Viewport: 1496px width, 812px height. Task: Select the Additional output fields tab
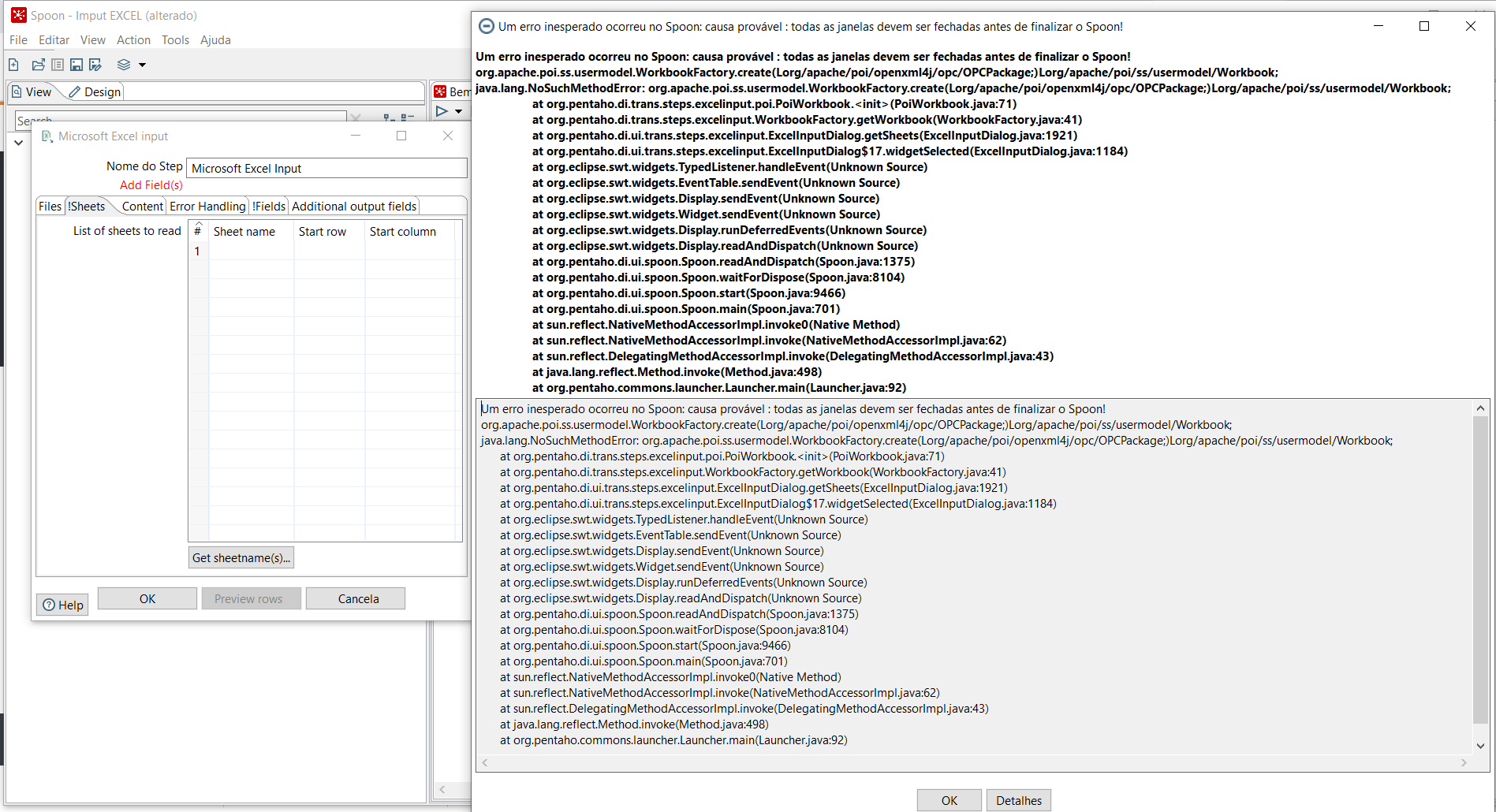[354, 207]
